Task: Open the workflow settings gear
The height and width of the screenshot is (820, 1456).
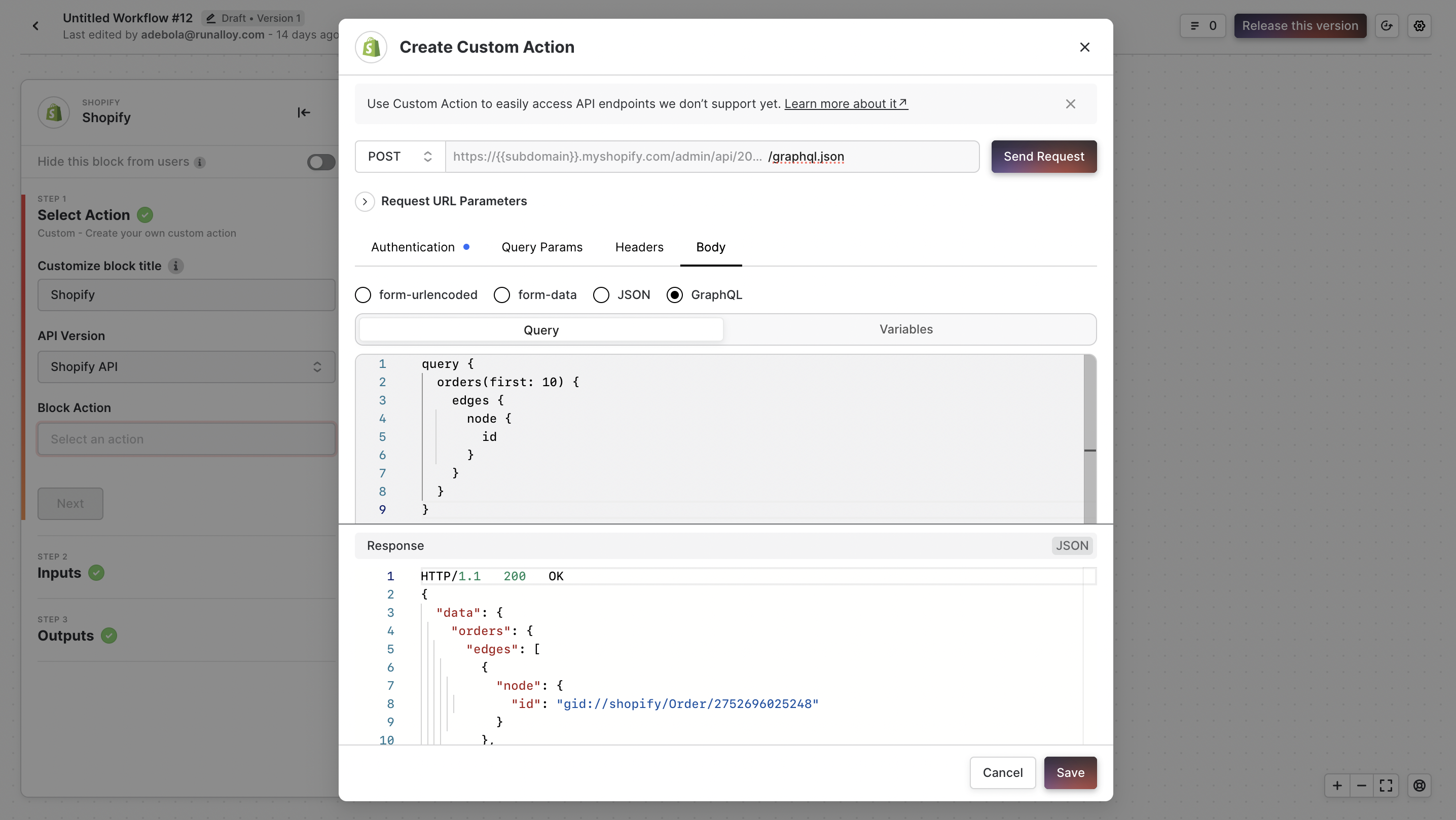Action: (x=1418, y=26)
